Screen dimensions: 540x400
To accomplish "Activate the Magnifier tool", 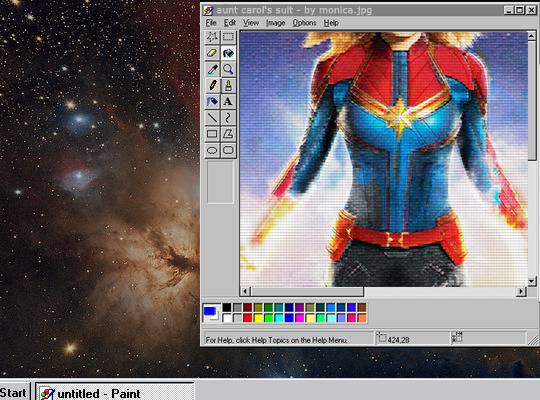I will pos(228,69).
